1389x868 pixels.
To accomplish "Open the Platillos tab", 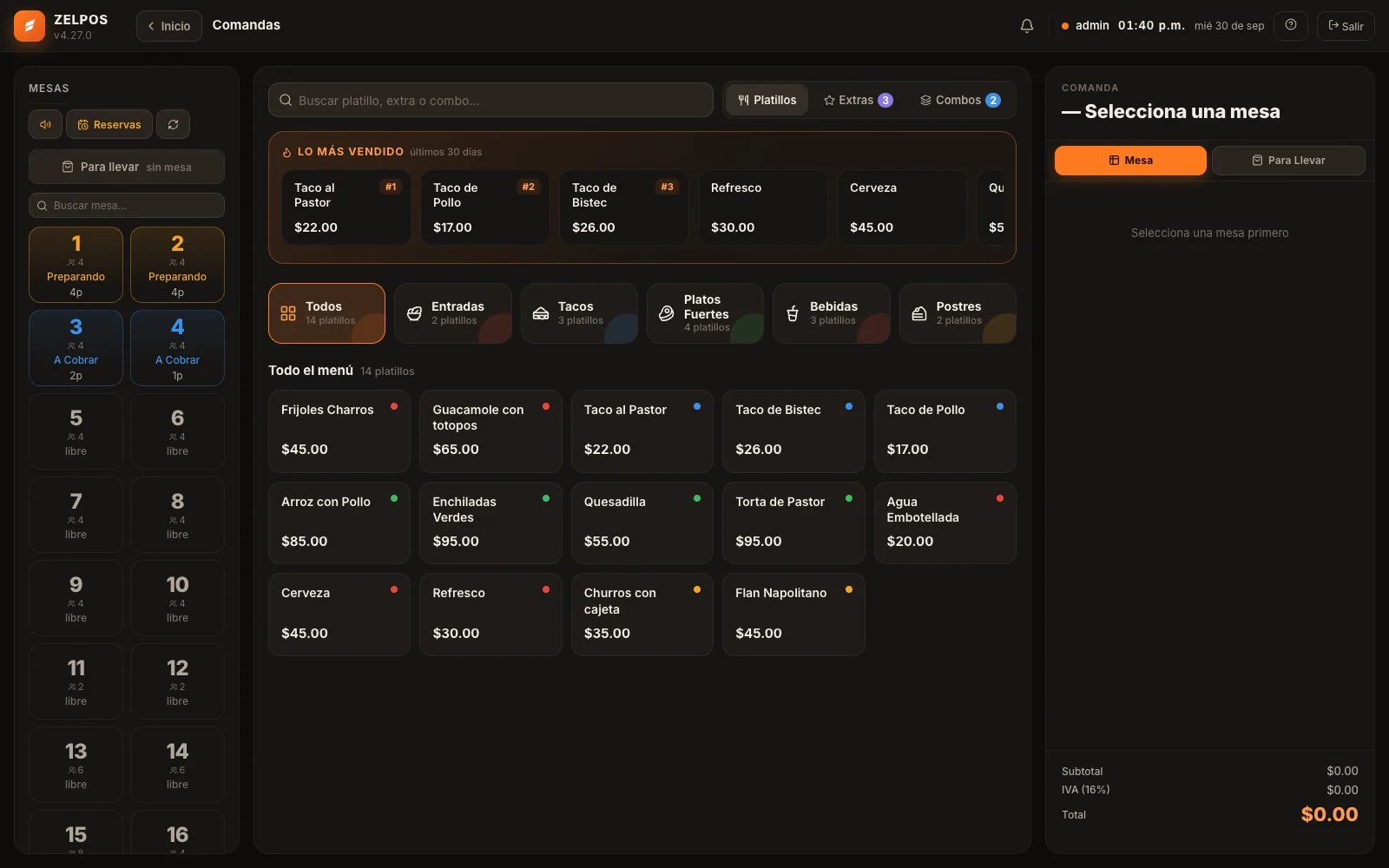I will (x=767, y=101).
